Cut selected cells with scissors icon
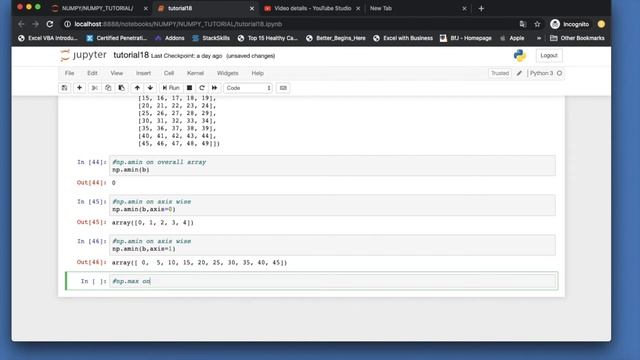Screen dimensions: 640x360 tap(95, 88)
